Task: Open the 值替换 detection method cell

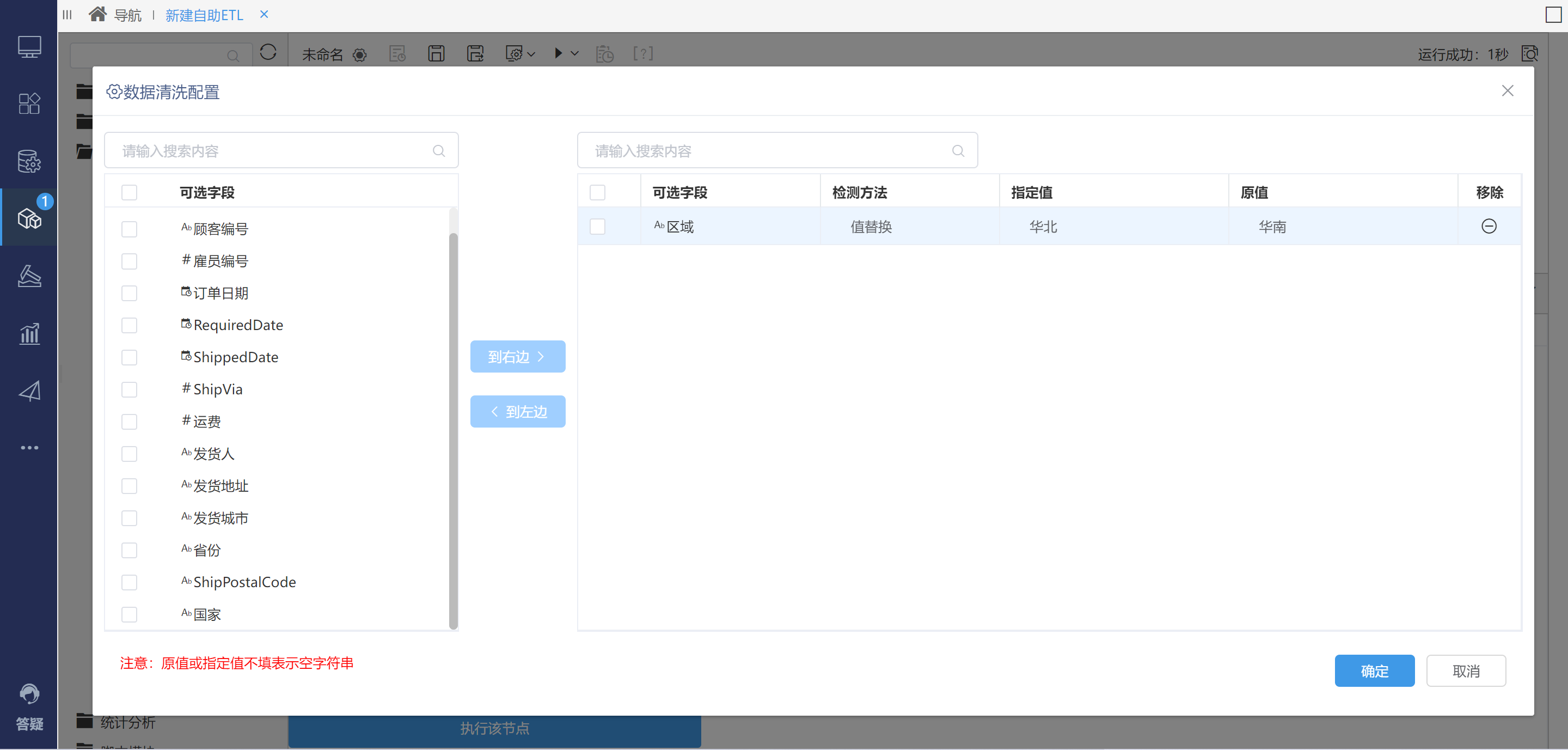Action: click(x=909, y=227)
